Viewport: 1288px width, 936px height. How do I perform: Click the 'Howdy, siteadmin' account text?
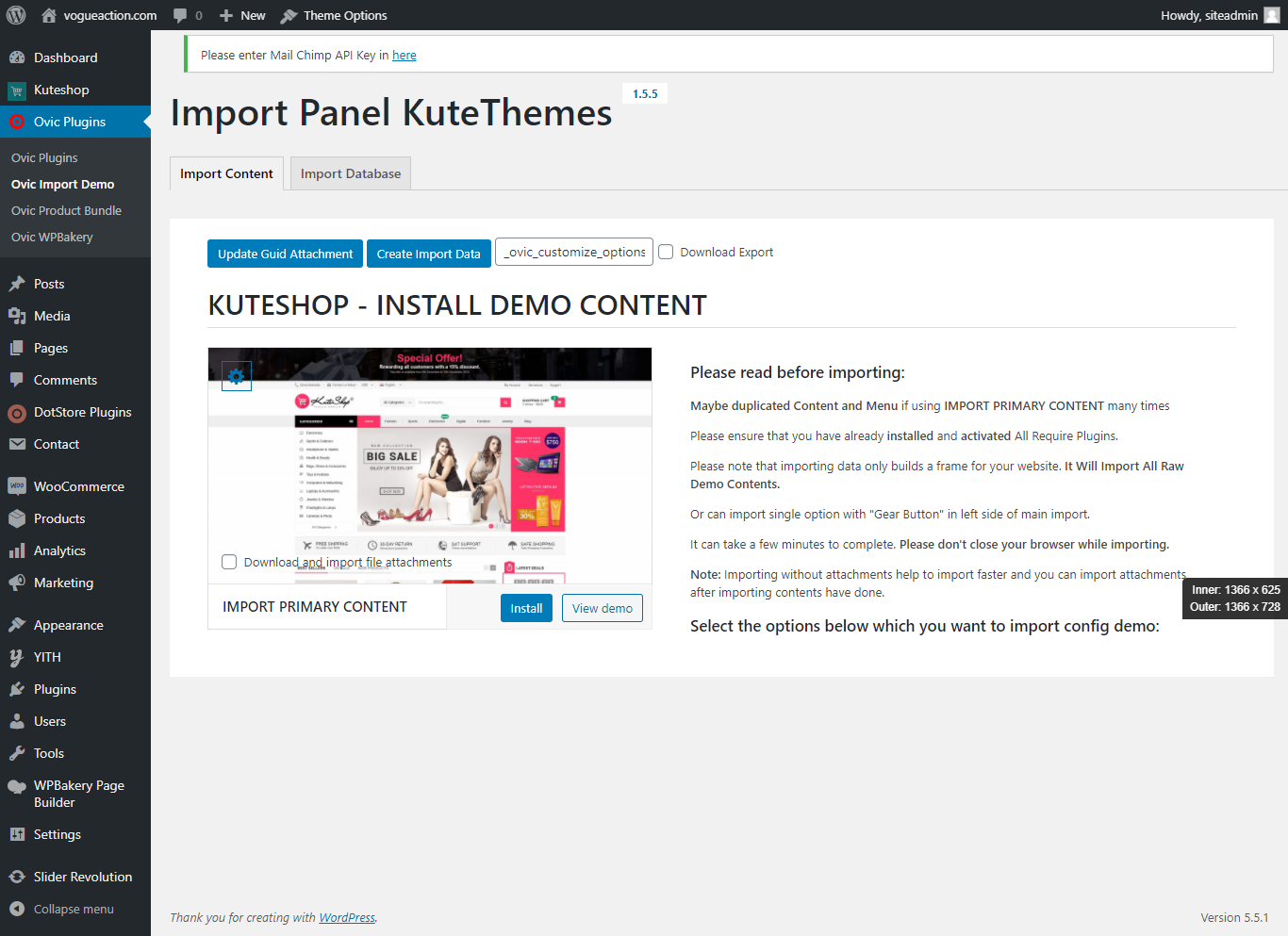[x=1209, y=15]
